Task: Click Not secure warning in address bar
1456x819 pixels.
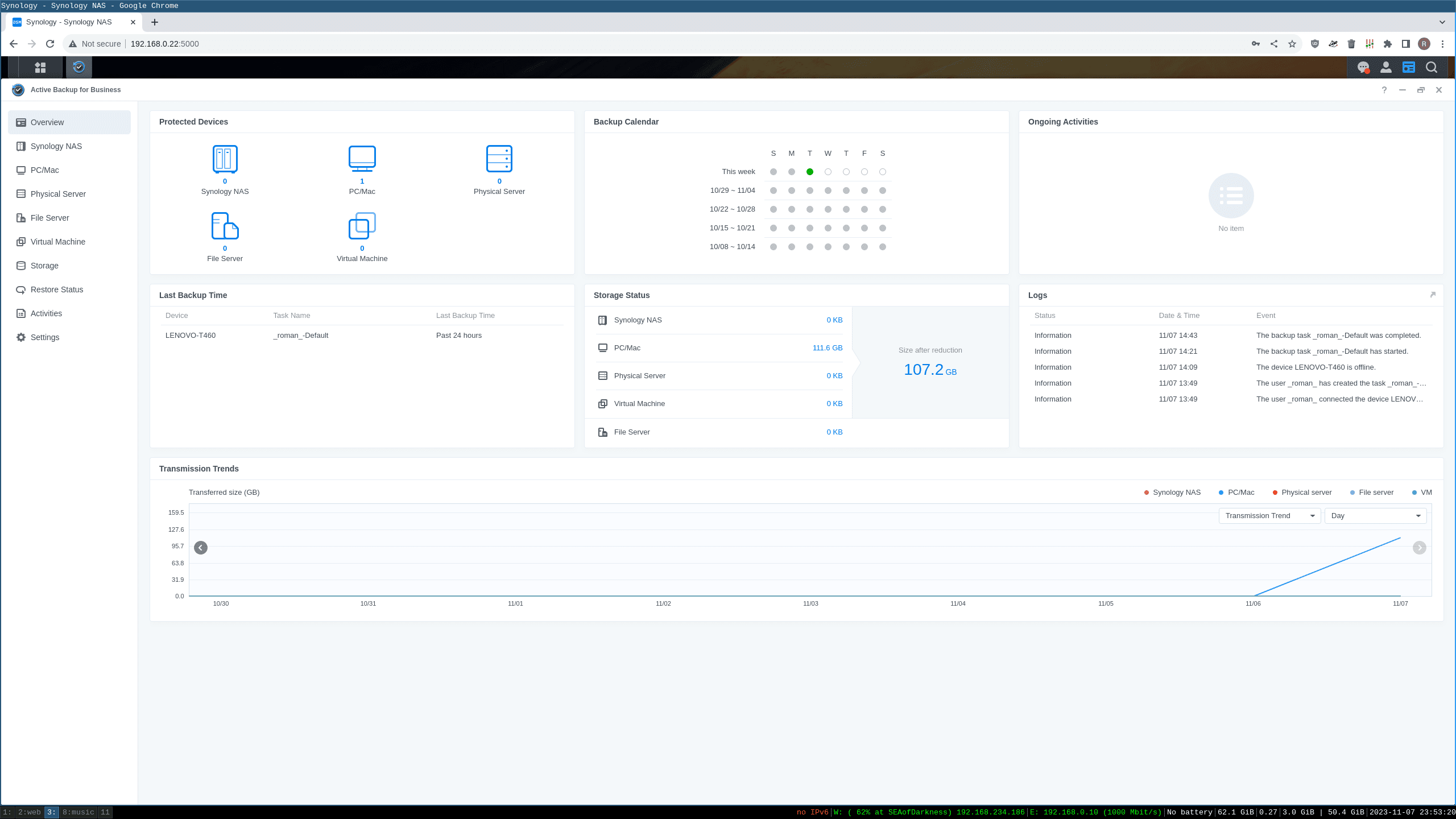Action: (x=95, y=44)
